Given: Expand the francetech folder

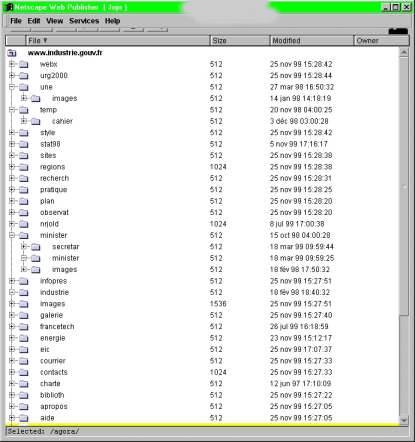Looking at the screenshot, I should pos(12,326).
